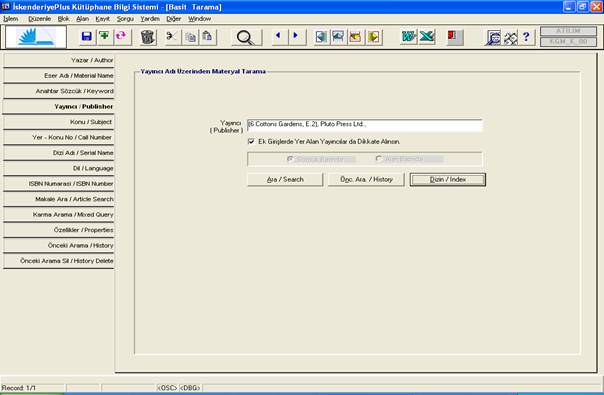Open Karma Arama / Mixed Query
604x395 pixels.
point(59,215)
